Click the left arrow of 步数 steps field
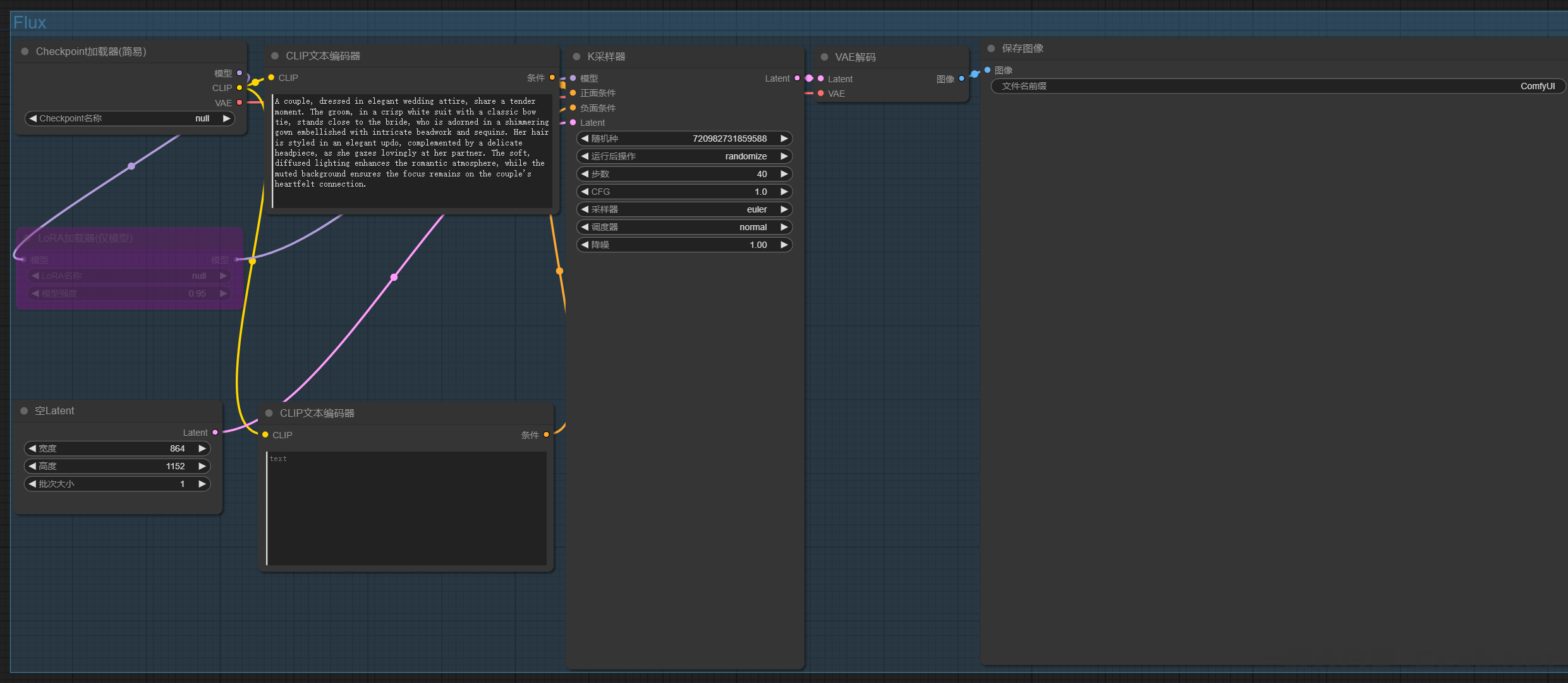 (585, 174)
